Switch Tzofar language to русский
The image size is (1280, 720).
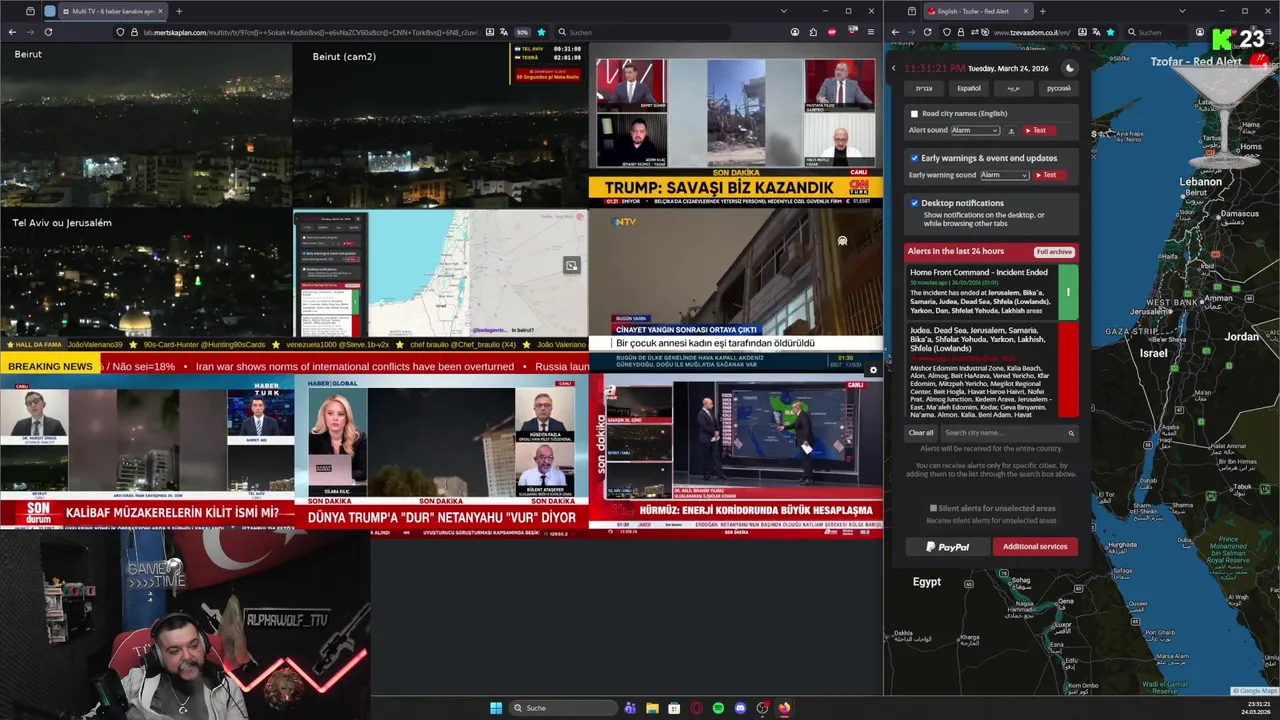(x=1058, y=88)
